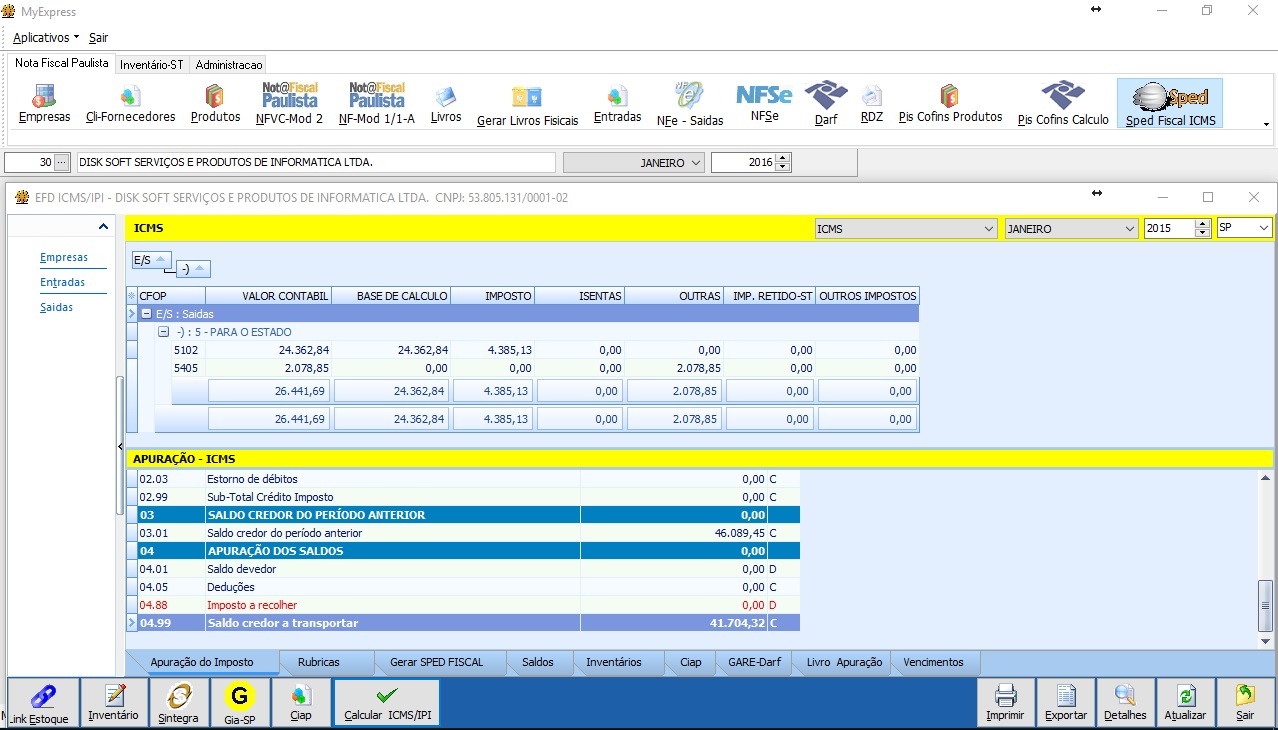This screenshot has height=730, width=1278.
Task: Open Cli-Fornecedores from toolbar
Action: (x=130, y=103)
